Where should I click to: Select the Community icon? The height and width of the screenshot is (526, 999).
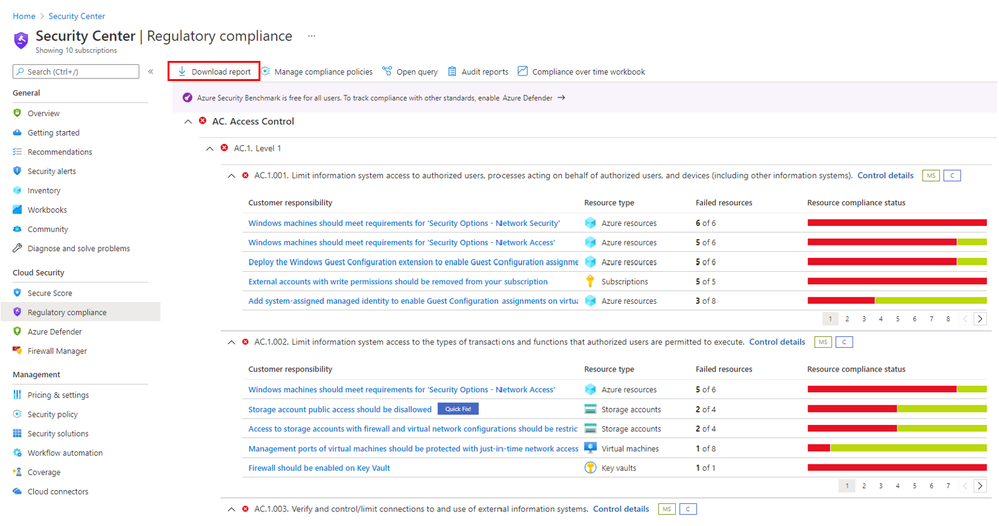17,229
